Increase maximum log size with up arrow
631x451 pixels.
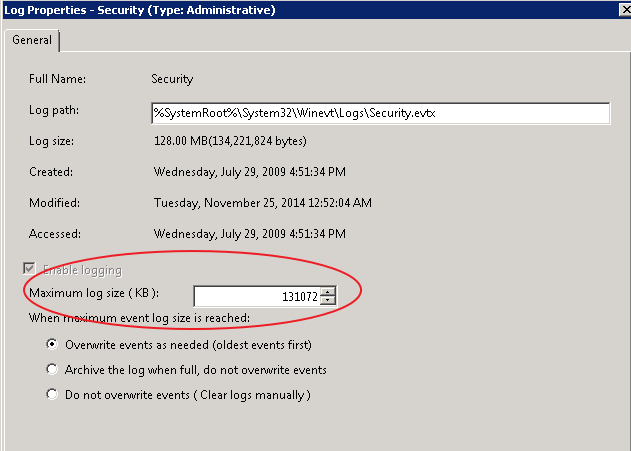328,291
